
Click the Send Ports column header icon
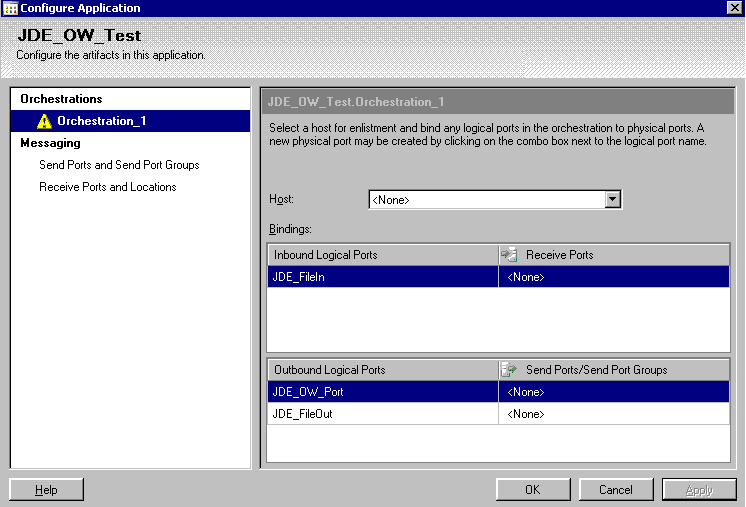[509, 370]
